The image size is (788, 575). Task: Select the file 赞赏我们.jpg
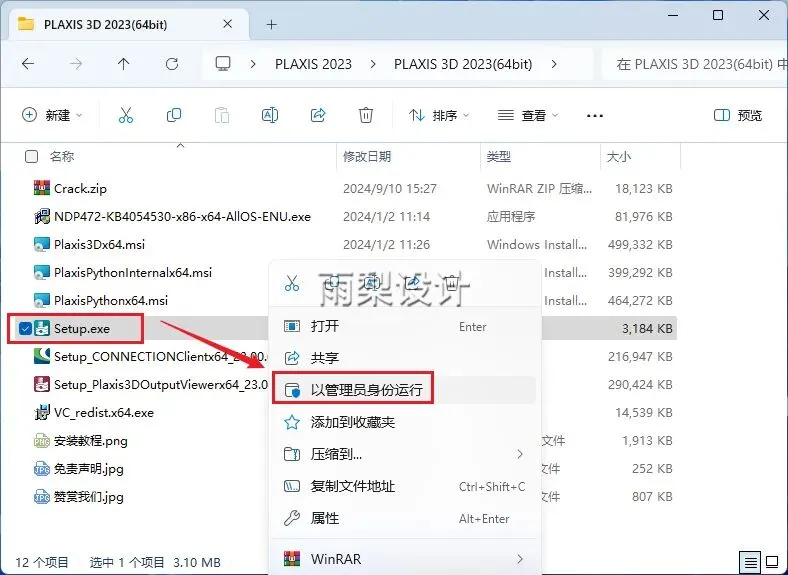tap(89, 497)
